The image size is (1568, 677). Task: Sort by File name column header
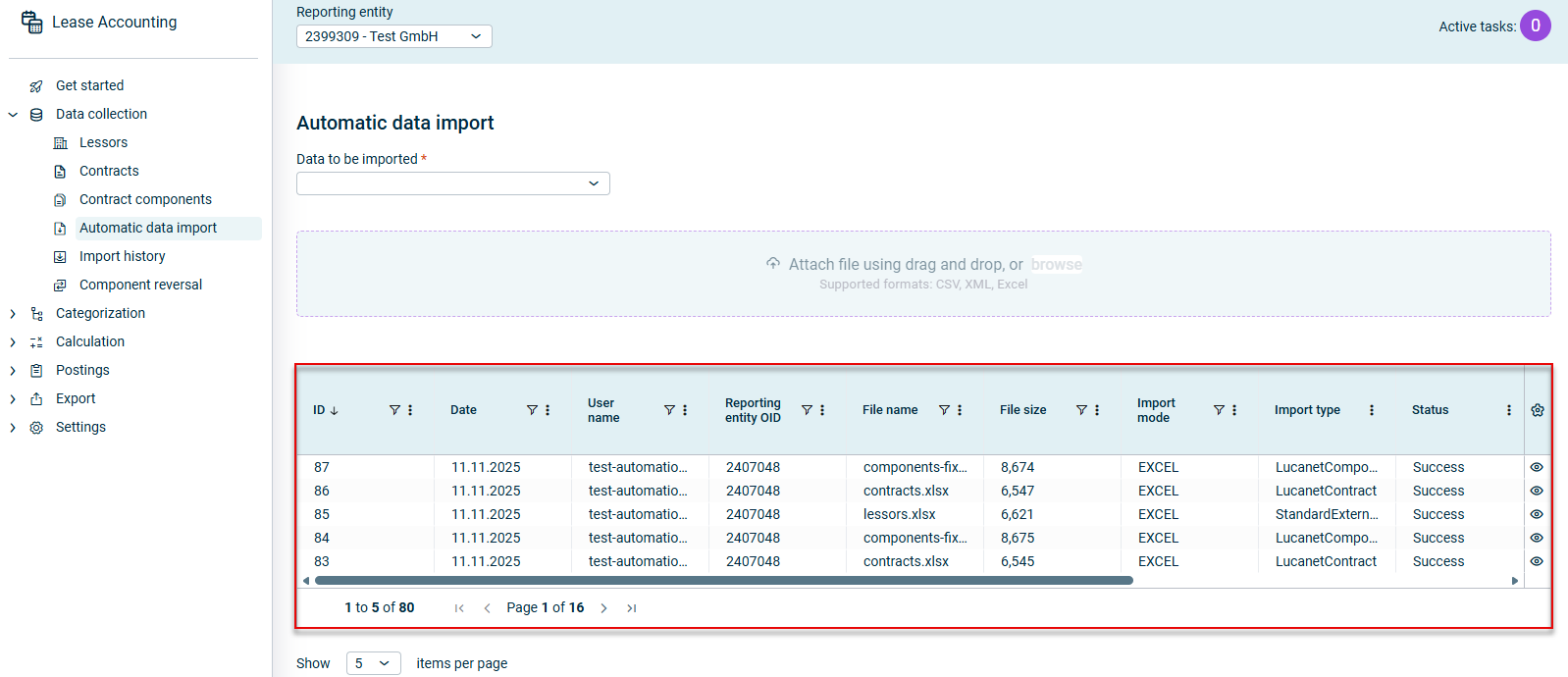click(x=890, y=410)
